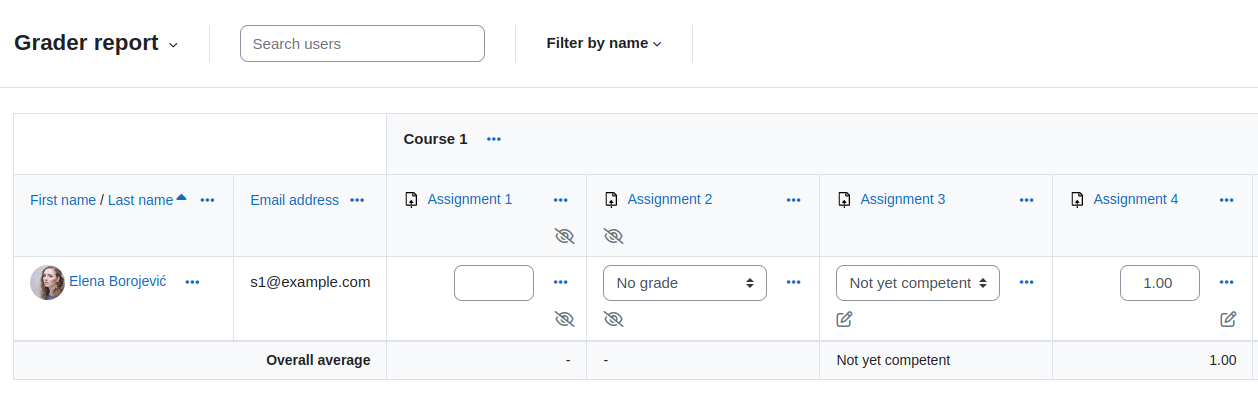The width and height of the screenshot is (1258, 418).
Task: Open Email address column actions menu
Action: point(357,200)
